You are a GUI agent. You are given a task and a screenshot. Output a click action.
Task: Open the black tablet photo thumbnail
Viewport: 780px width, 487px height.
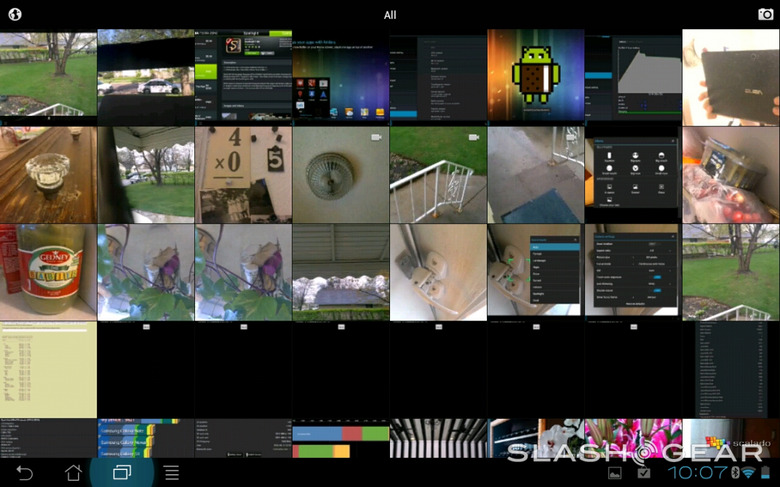click(730, 75)
